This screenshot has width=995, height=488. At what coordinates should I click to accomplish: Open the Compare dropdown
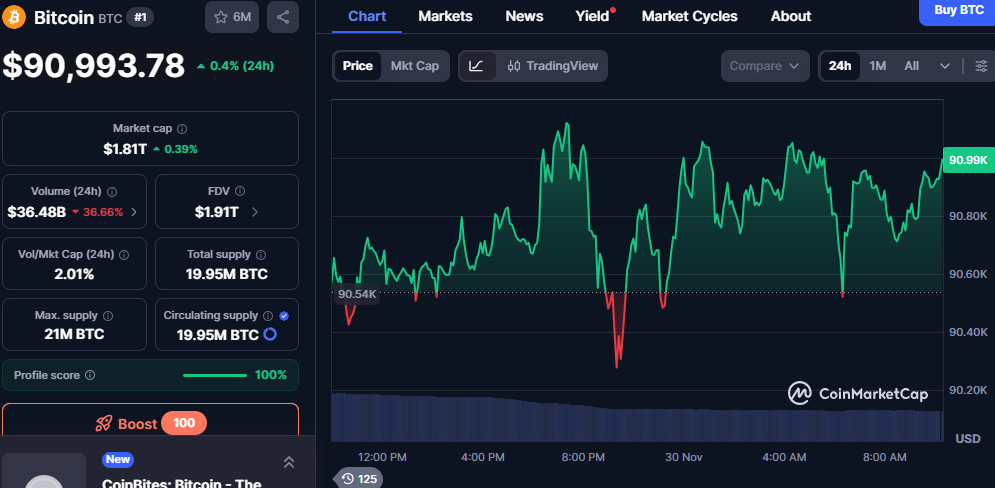click(x=764, y=66)
